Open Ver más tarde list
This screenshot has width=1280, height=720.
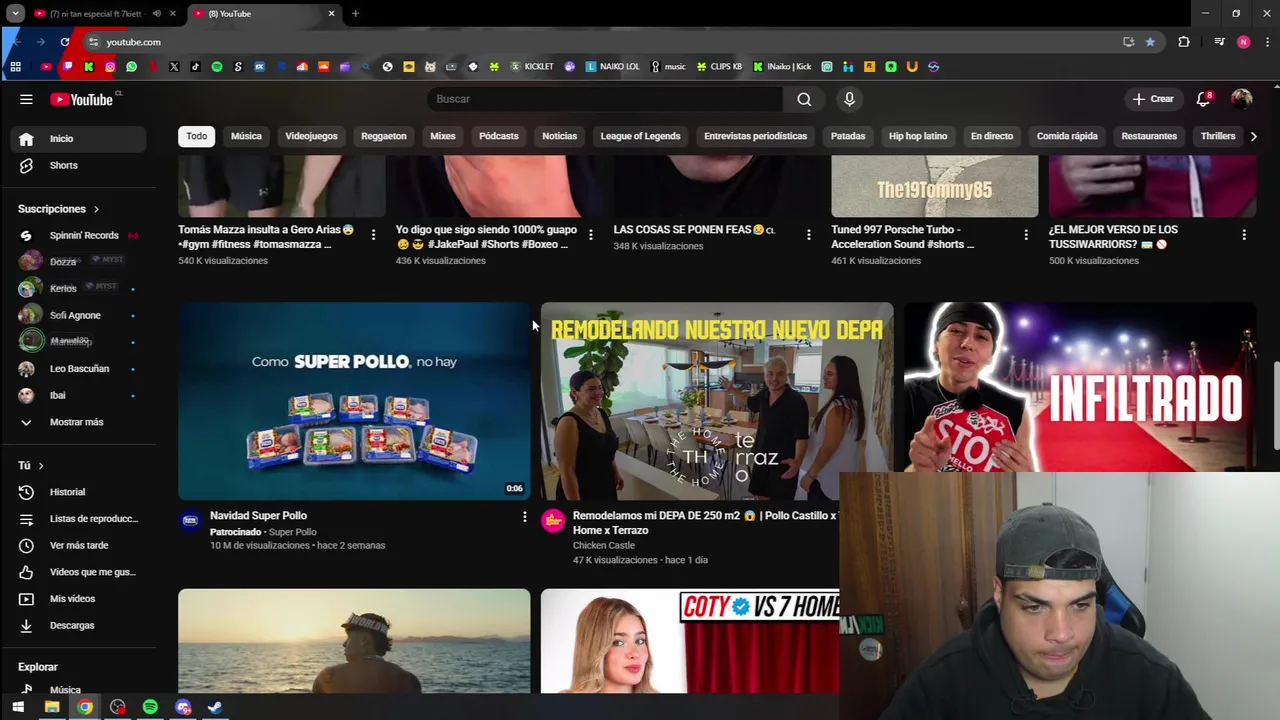click(77, 545)
